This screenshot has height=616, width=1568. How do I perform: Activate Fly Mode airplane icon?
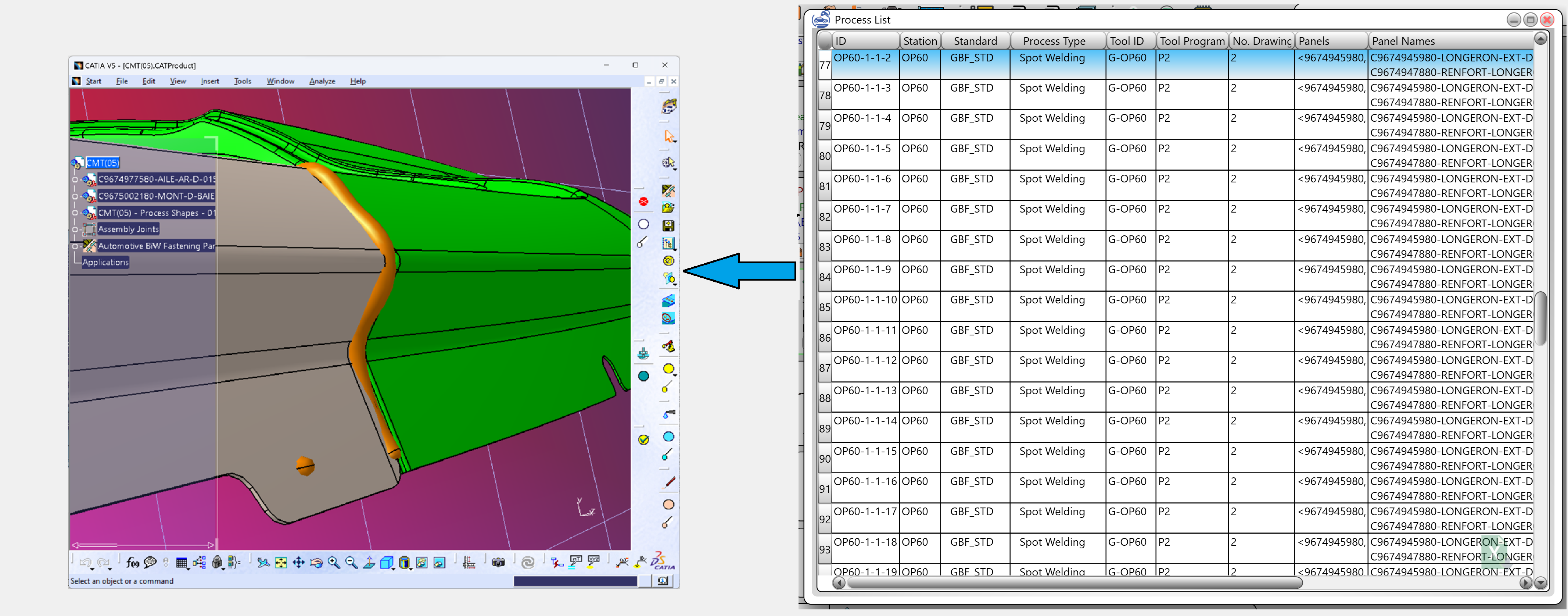click(263, 562)
